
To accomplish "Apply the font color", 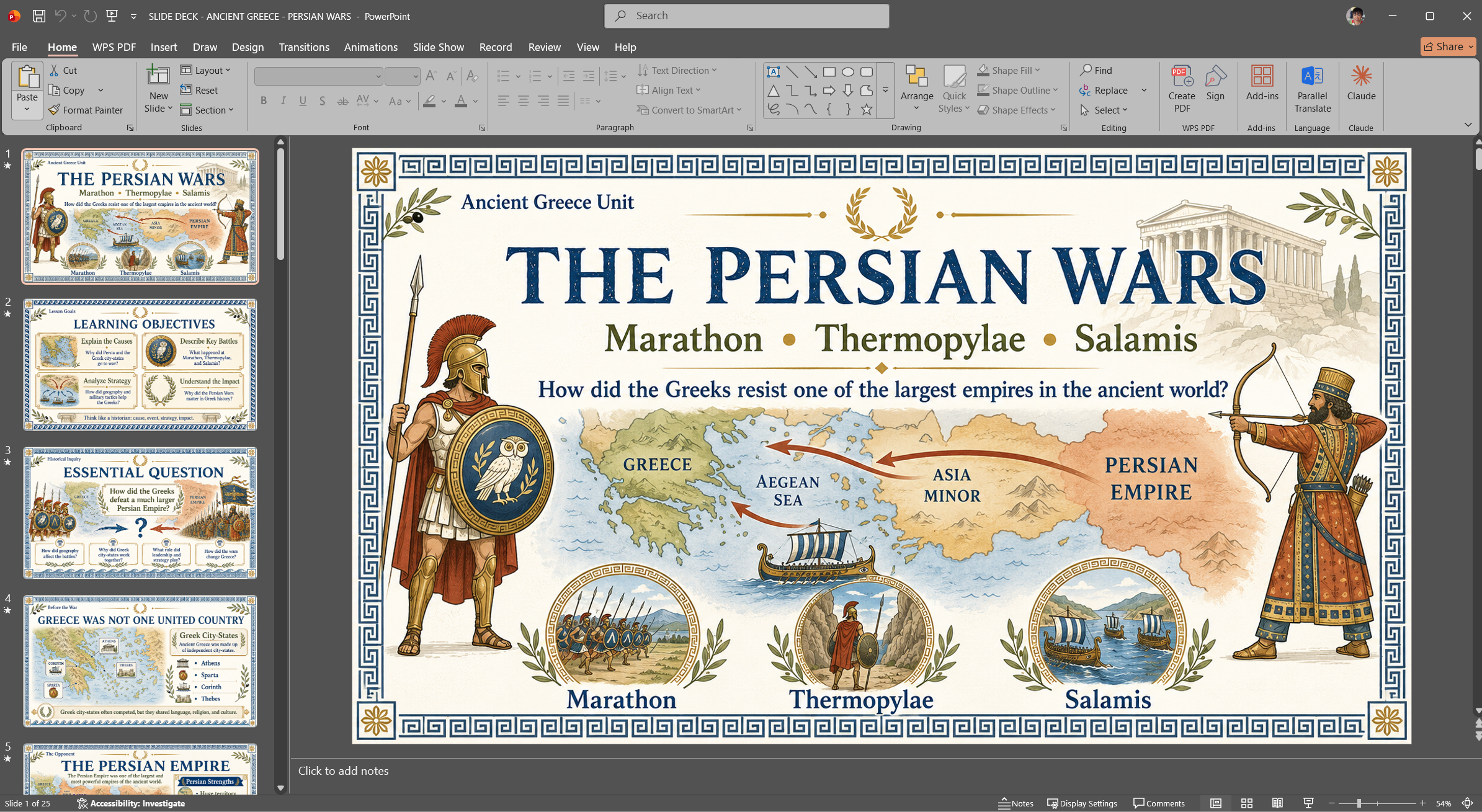I will point(461,100).
